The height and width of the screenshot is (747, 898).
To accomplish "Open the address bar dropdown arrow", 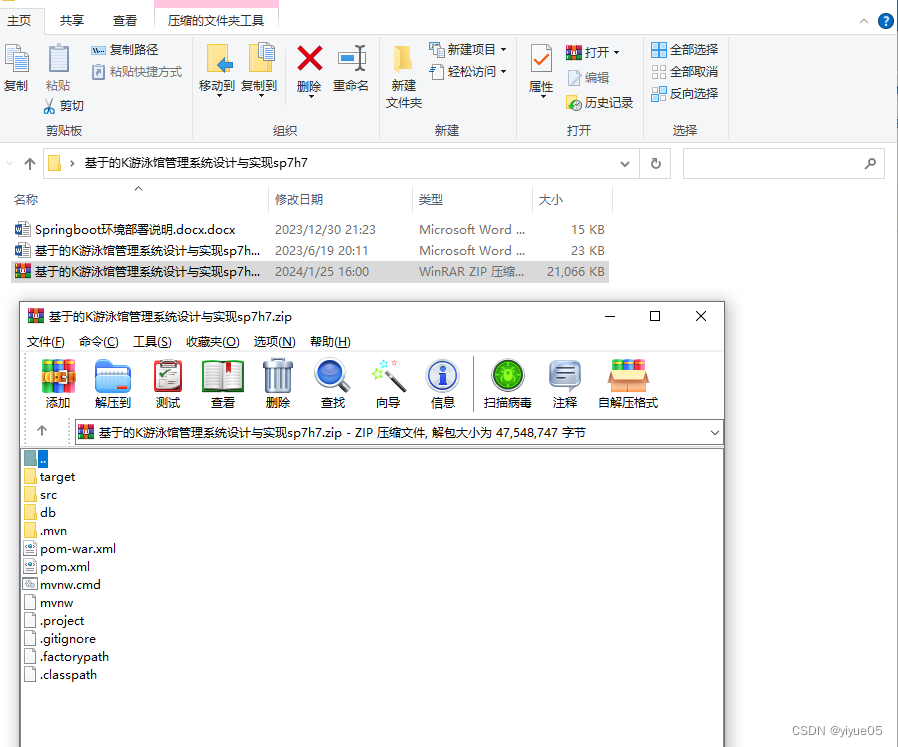I will [625, 163].
